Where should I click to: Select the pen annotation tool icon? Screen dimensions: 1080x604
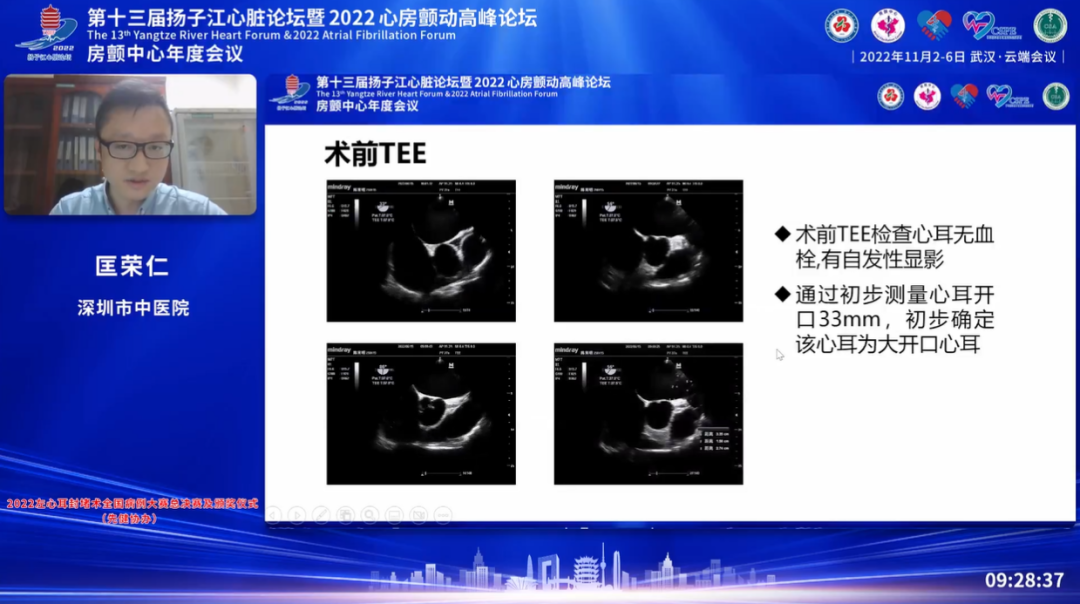coord(322,515)
